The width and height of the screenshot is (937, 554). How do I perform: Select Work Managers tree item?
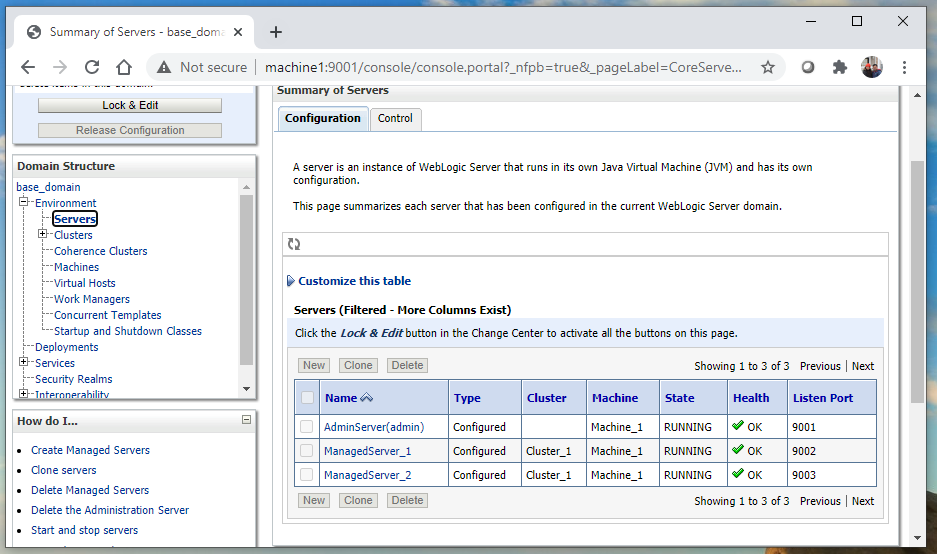(x=92, y=299)
